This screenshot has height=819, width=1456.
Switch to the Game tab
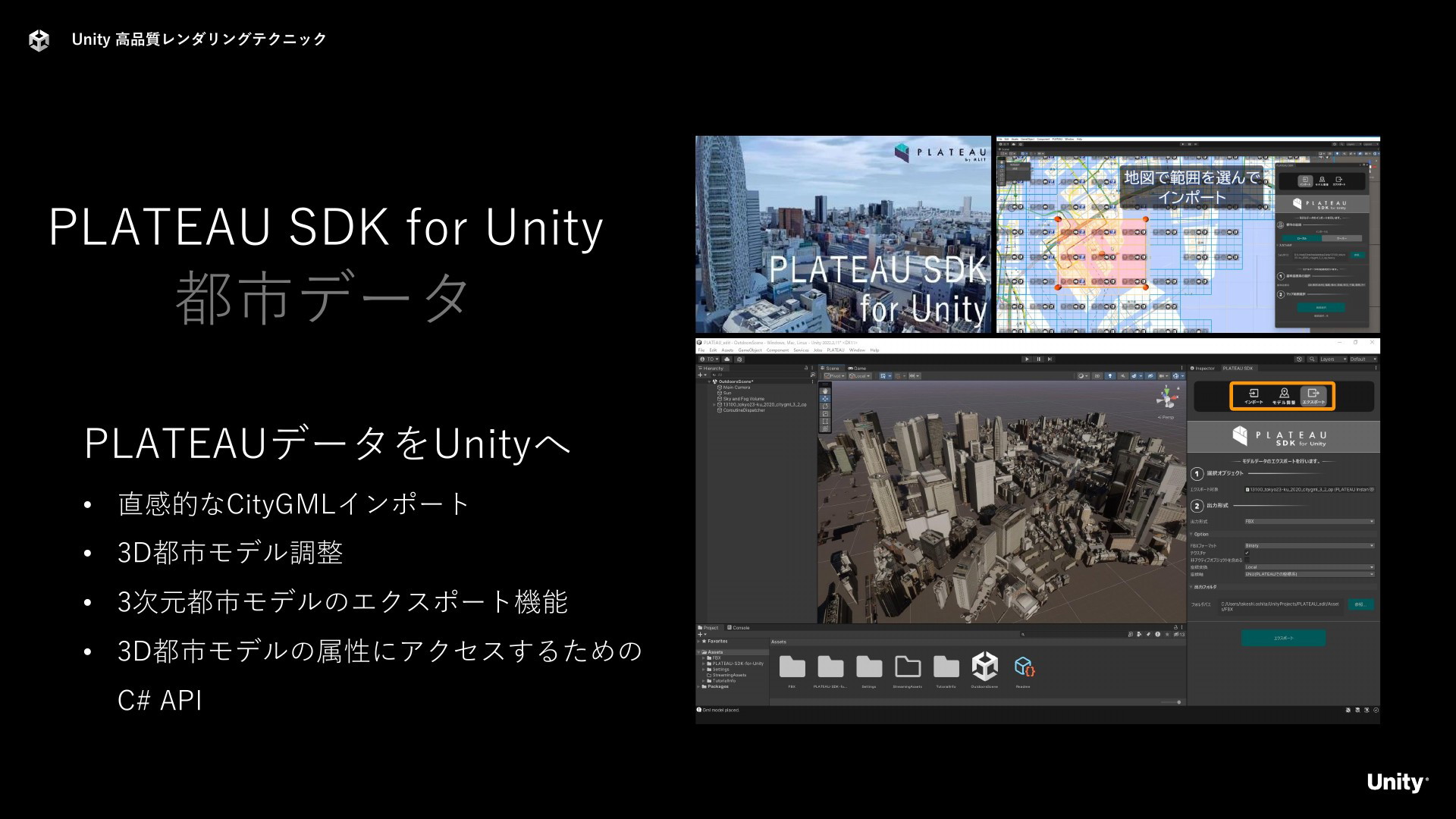[857, 369]
